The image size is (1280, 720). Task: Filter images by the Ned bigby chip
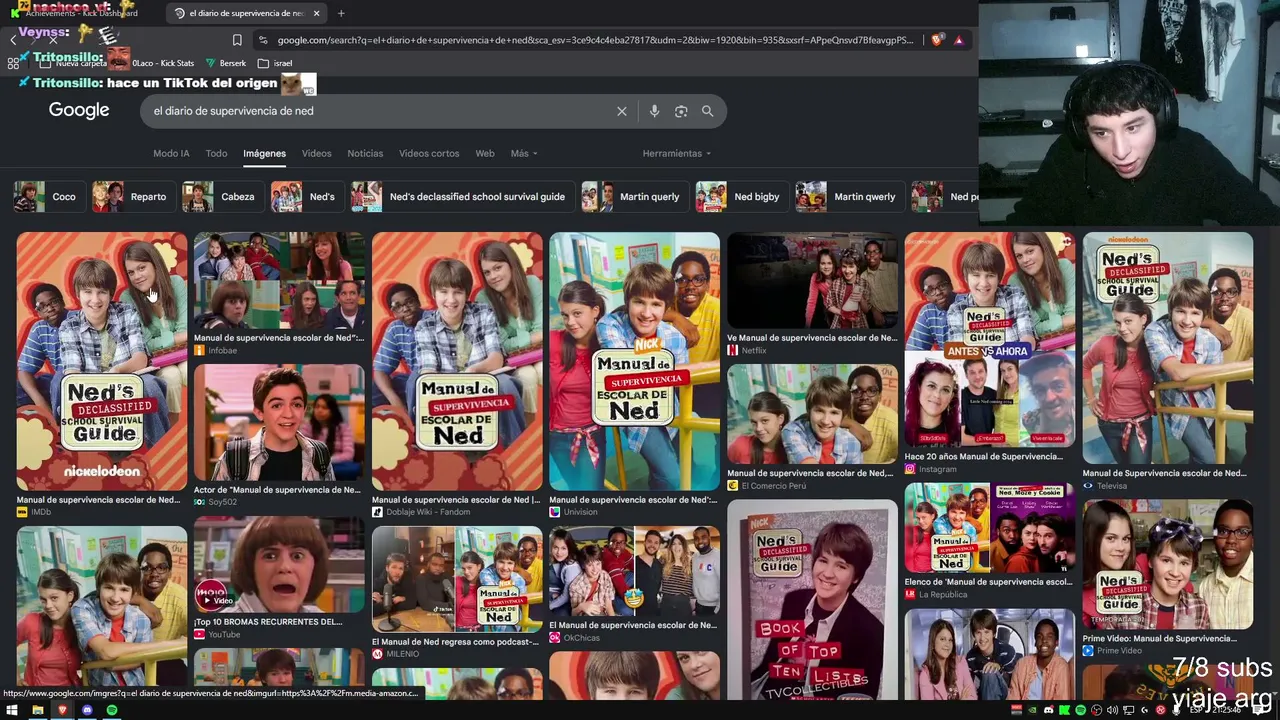(742, 197)
